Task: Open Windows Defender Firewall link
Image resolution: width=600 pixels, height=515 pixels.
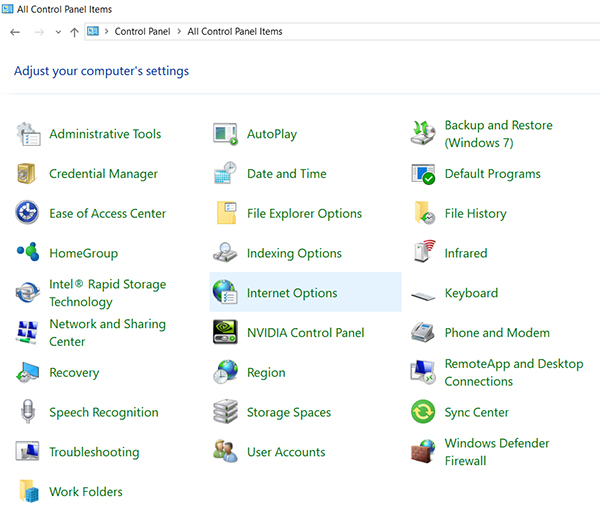Action: pyautogui.click(x=497, y=452)
